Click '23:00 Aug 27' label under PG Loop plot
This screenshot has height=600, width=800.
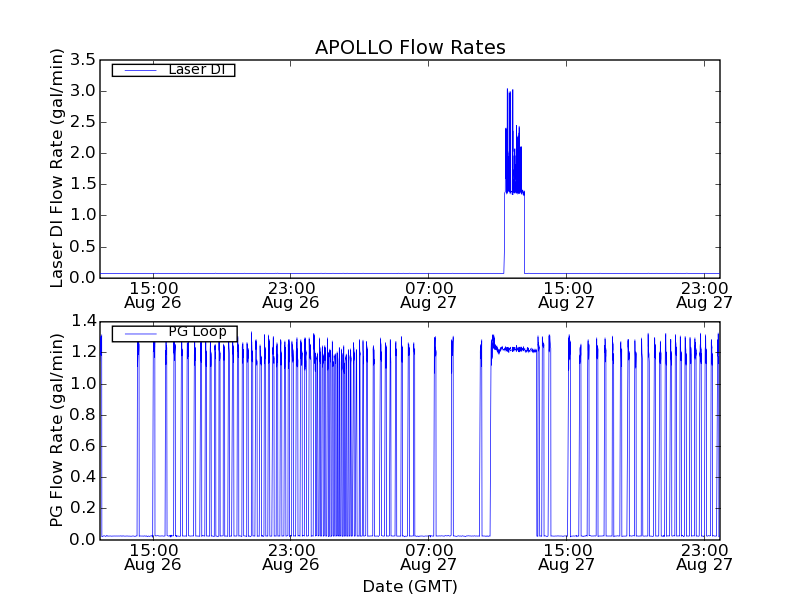(x=705, y=557)
